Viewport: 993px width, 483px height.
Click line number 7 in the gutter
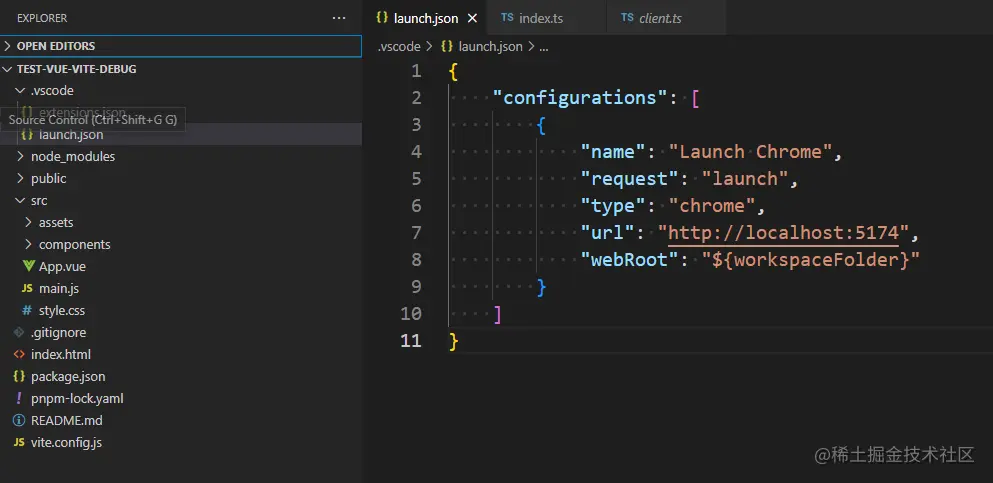click(415, 233)
